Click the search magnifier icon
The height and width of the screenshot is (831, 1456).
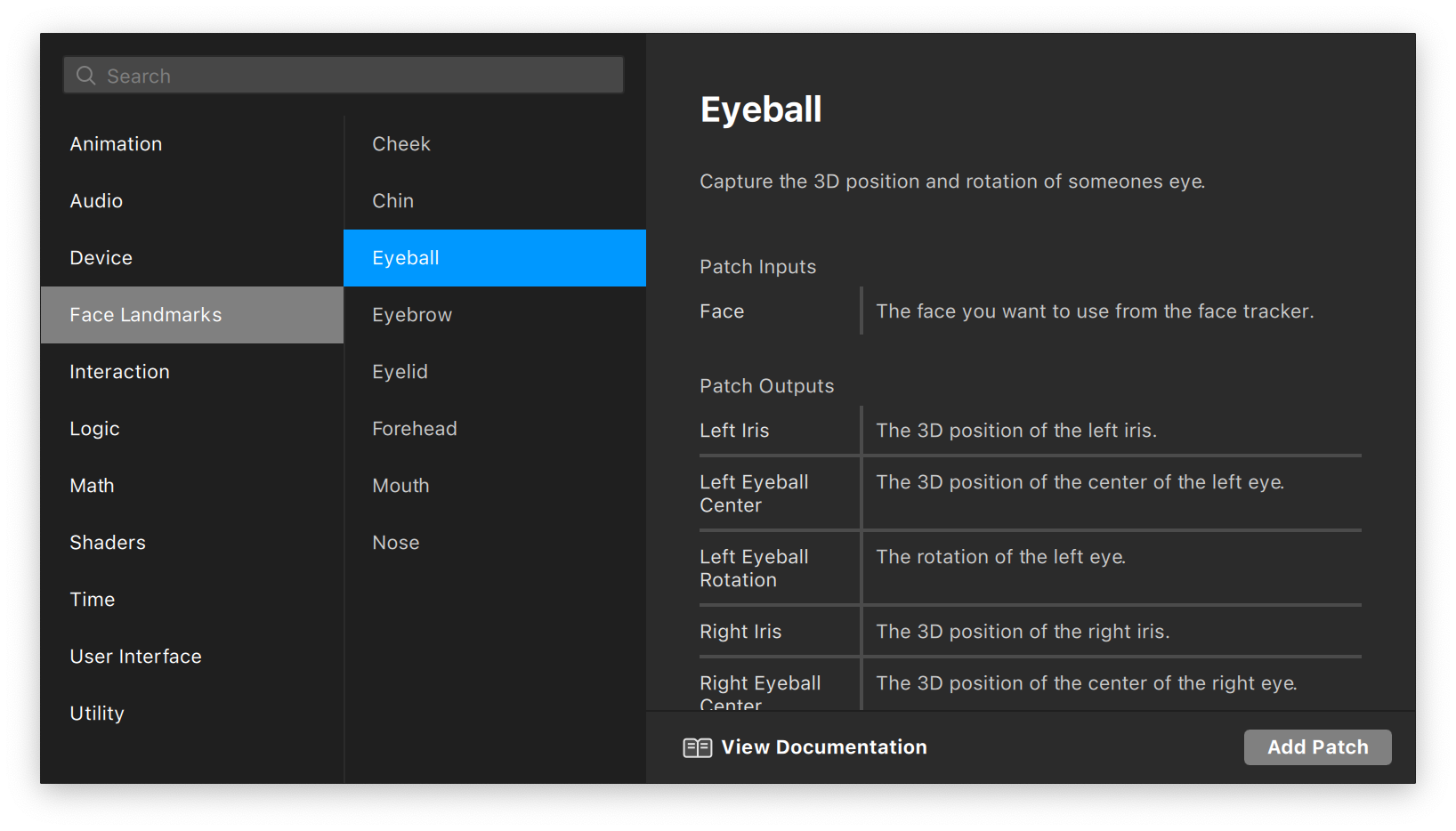(x=85, y=76)
